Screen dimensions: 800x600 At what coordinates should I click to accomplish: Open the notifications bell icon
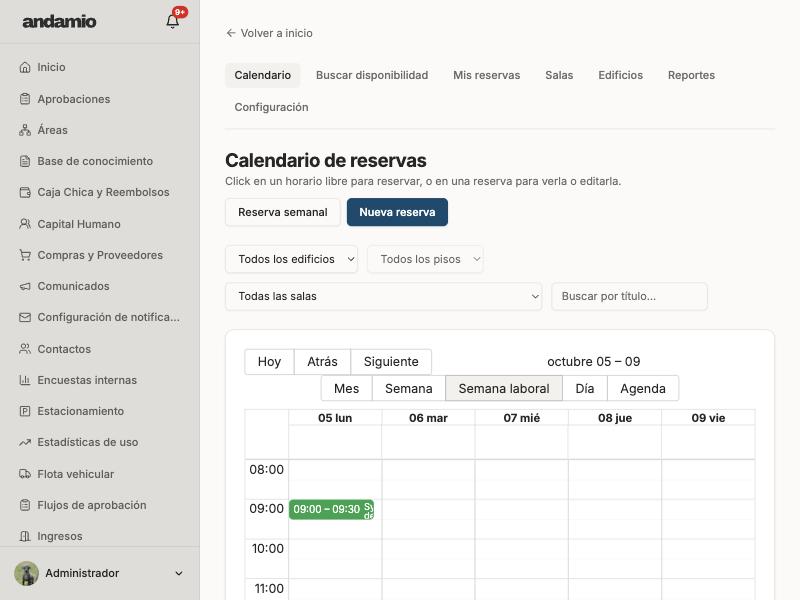click(172, 21)
